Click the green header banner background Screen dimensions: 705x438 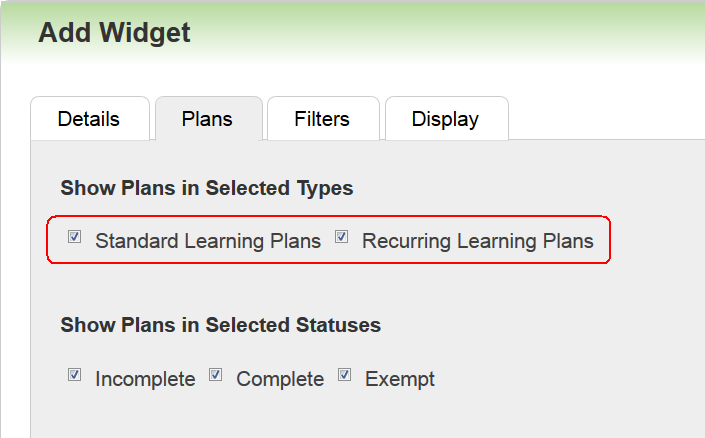(450, 33)
